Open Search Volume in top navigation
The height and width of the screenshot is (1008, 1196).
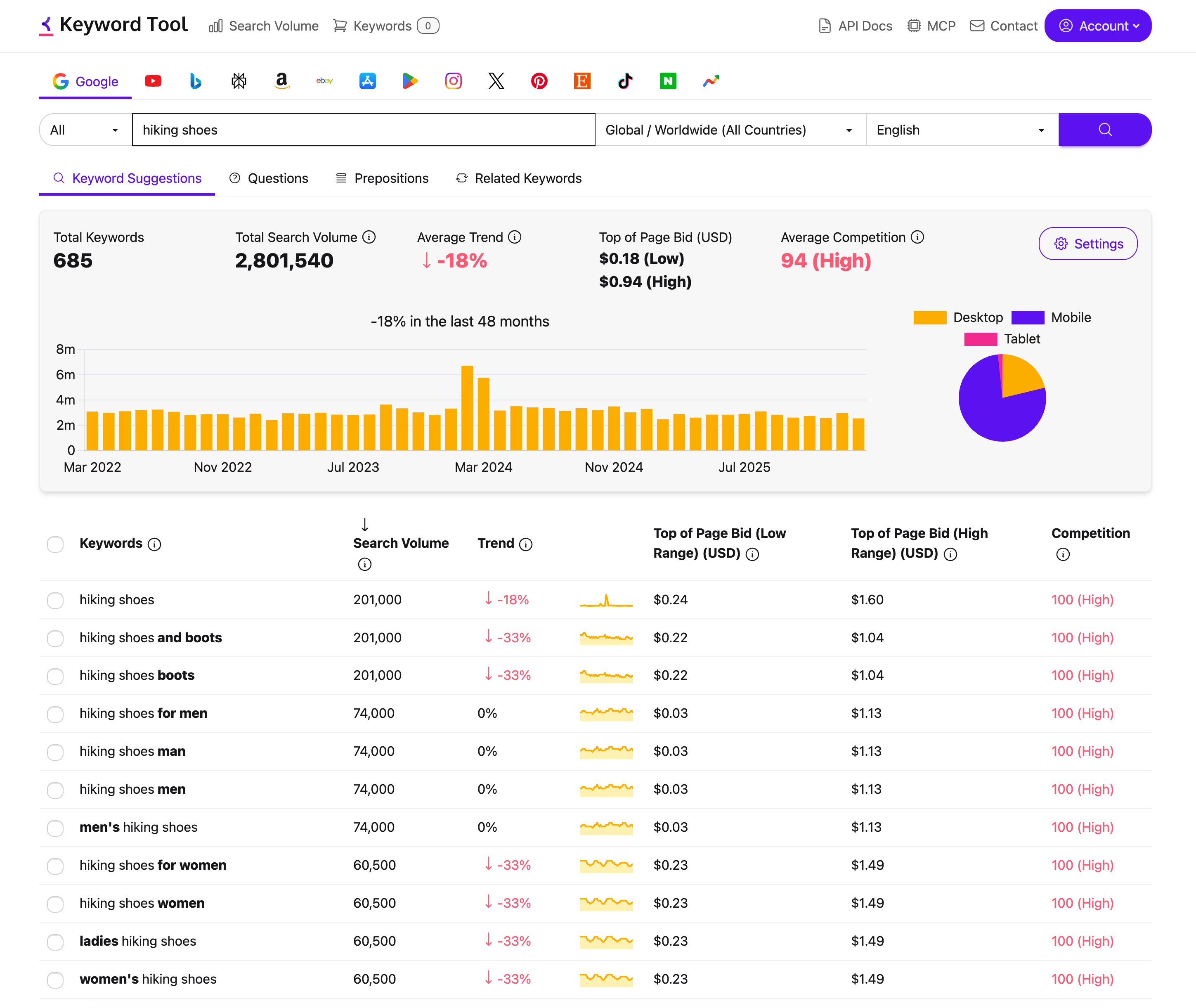pyautogui.click(x=263, y=26)
